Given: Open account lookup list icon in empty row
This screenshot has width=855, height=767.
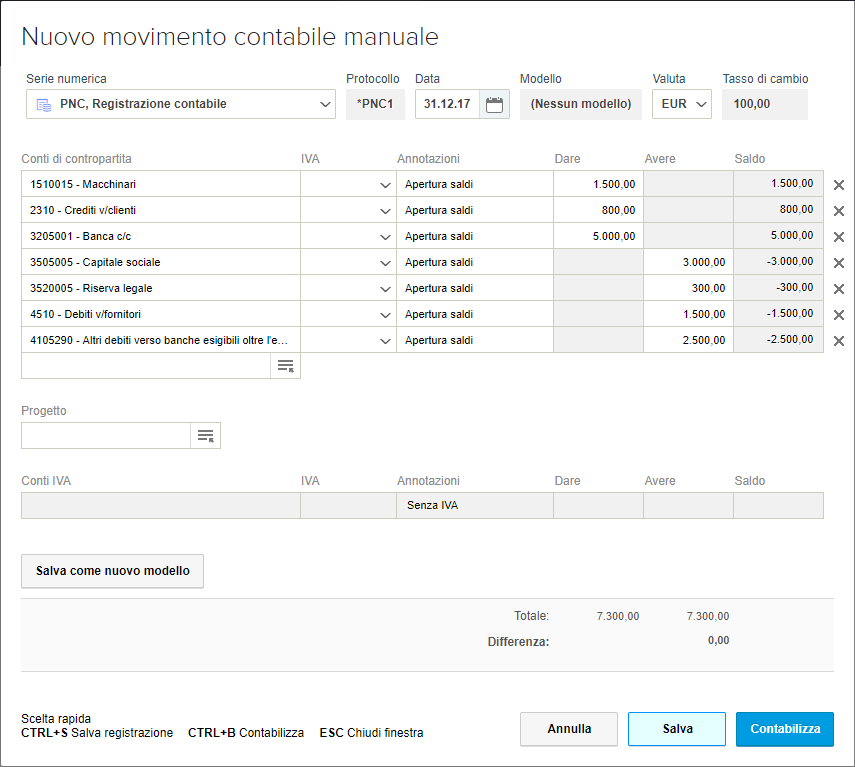Looking at the screenshot, I should pyautogui.click(x=285, y=366).
